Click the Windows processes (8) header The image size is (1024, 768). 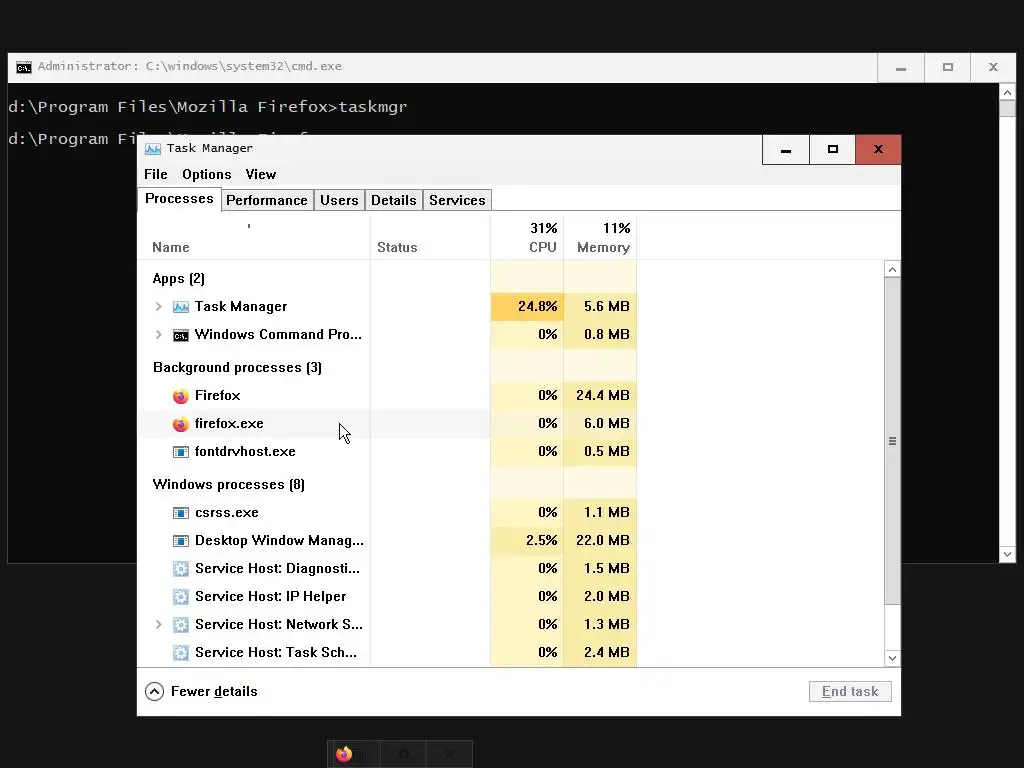pyautogui.click(x=229, y=485)
